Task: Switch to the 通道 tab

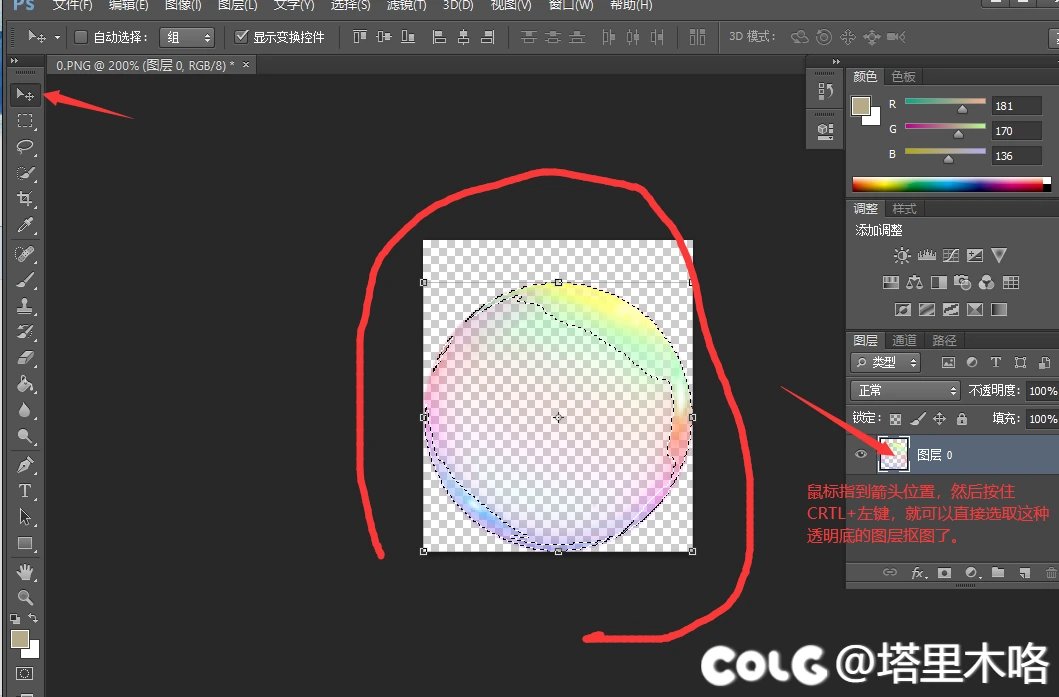Action: point(904,340)
